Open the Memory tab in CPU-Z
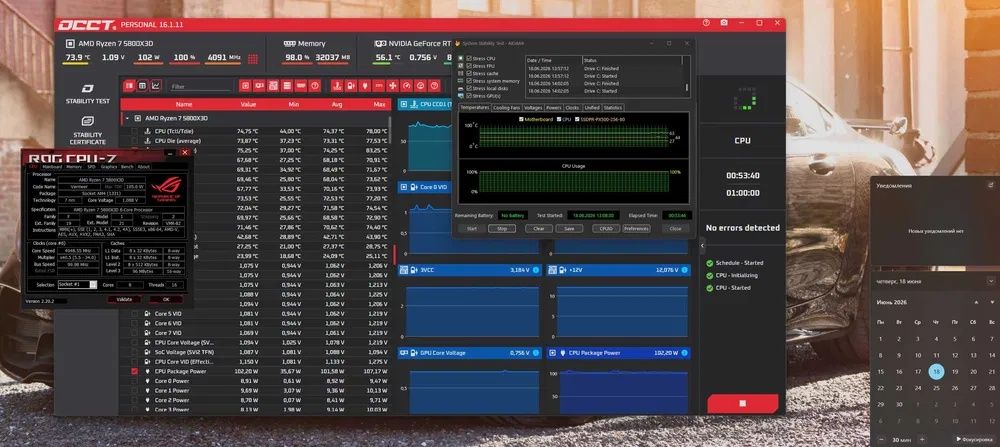The image size is (1000, 447). [x=74, y=167]
